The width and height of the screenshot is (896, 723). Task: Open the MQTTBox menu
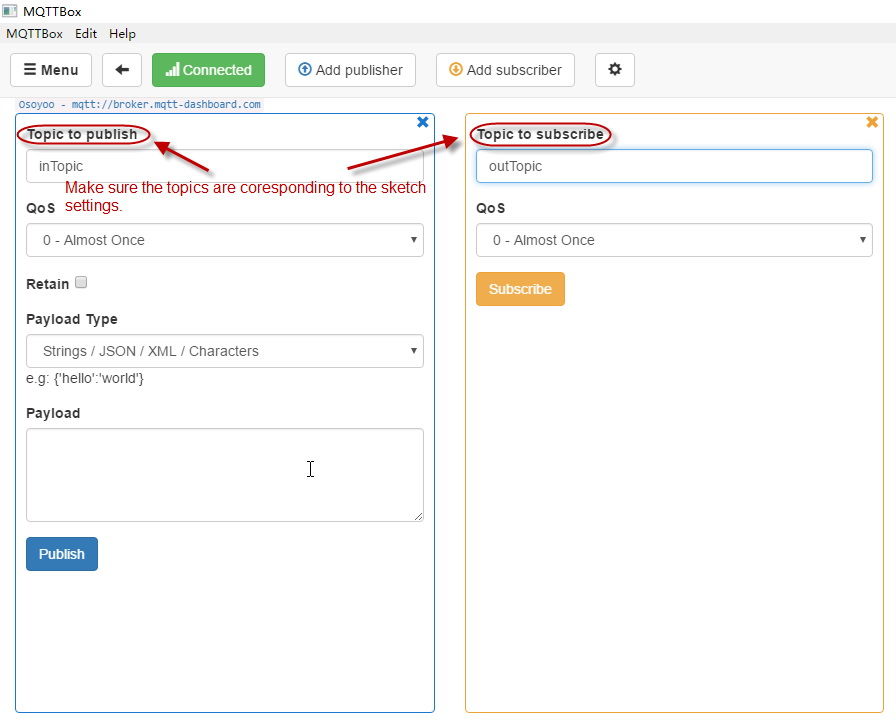[x=34, y=33]
